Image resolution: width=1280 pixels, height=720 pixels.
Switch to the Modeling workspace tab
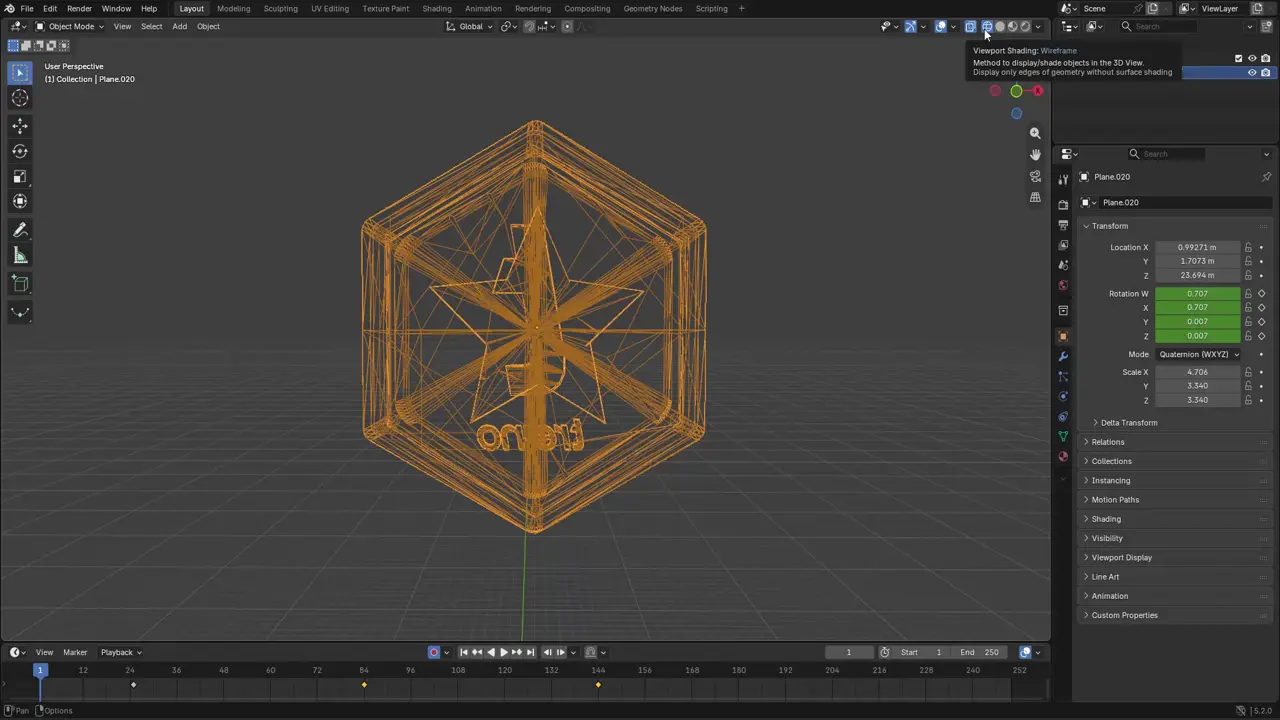tap(234, 8)
